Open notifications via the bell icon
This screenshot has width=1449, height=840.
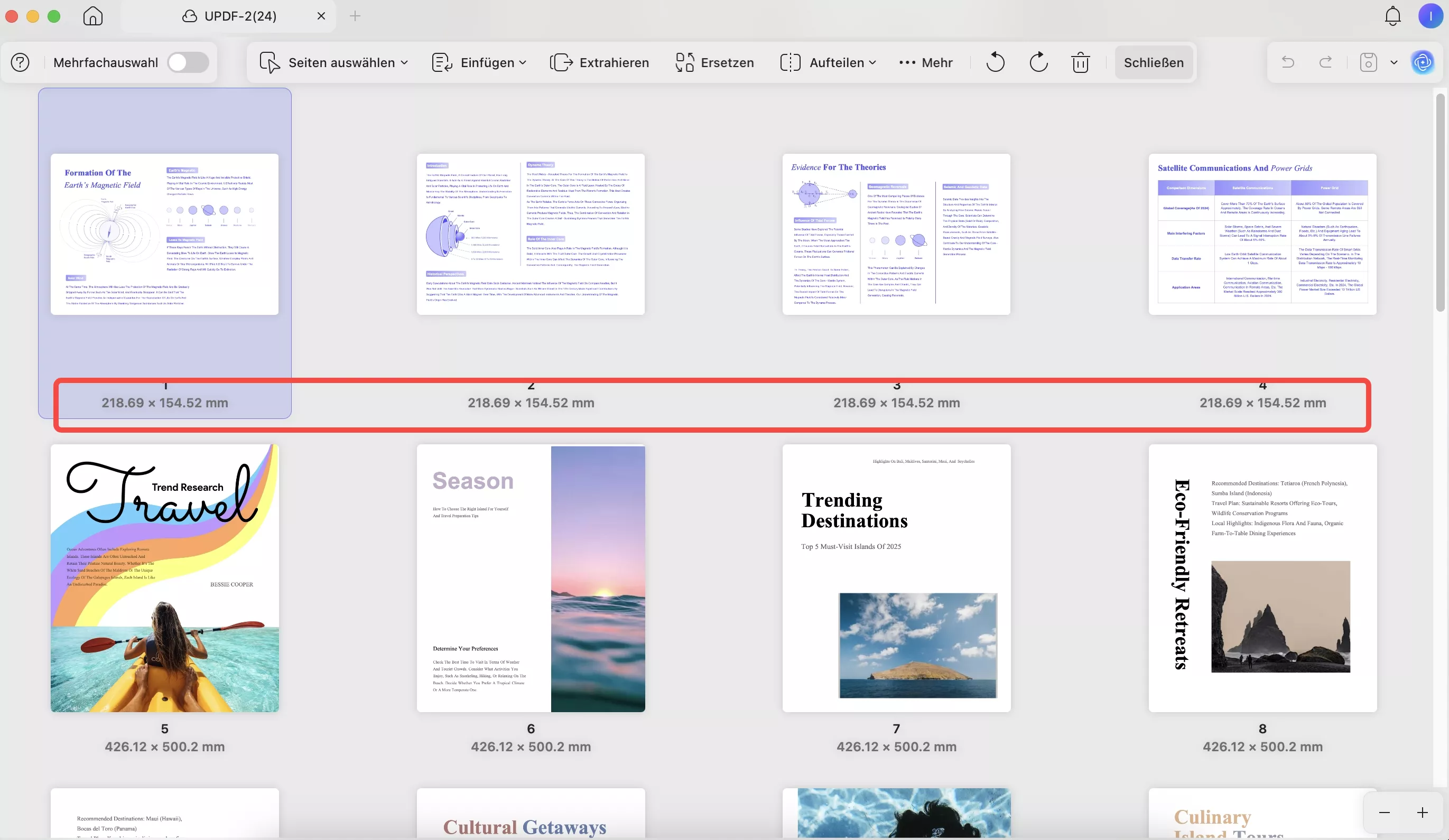pos(1392,16)
